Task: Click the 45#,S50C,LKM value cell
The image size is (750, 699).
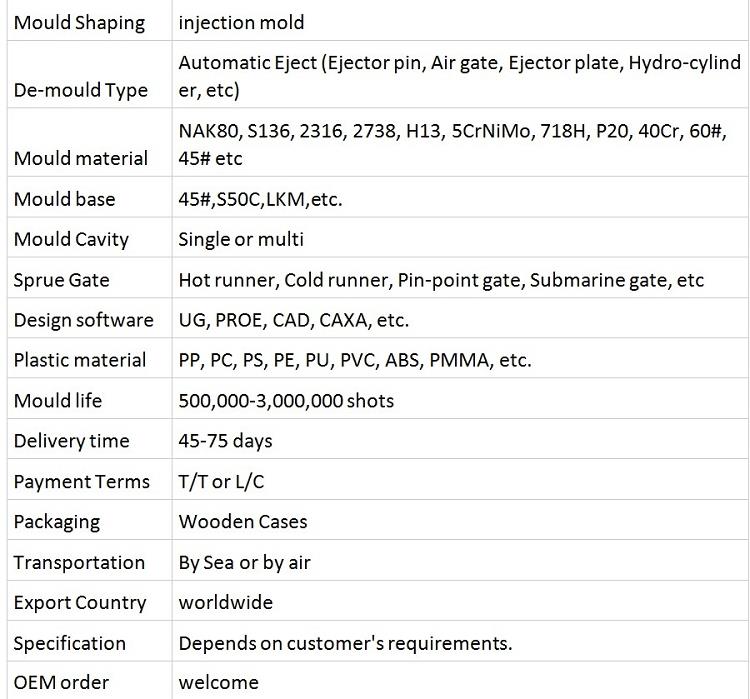Action: (x=460, y=197)
